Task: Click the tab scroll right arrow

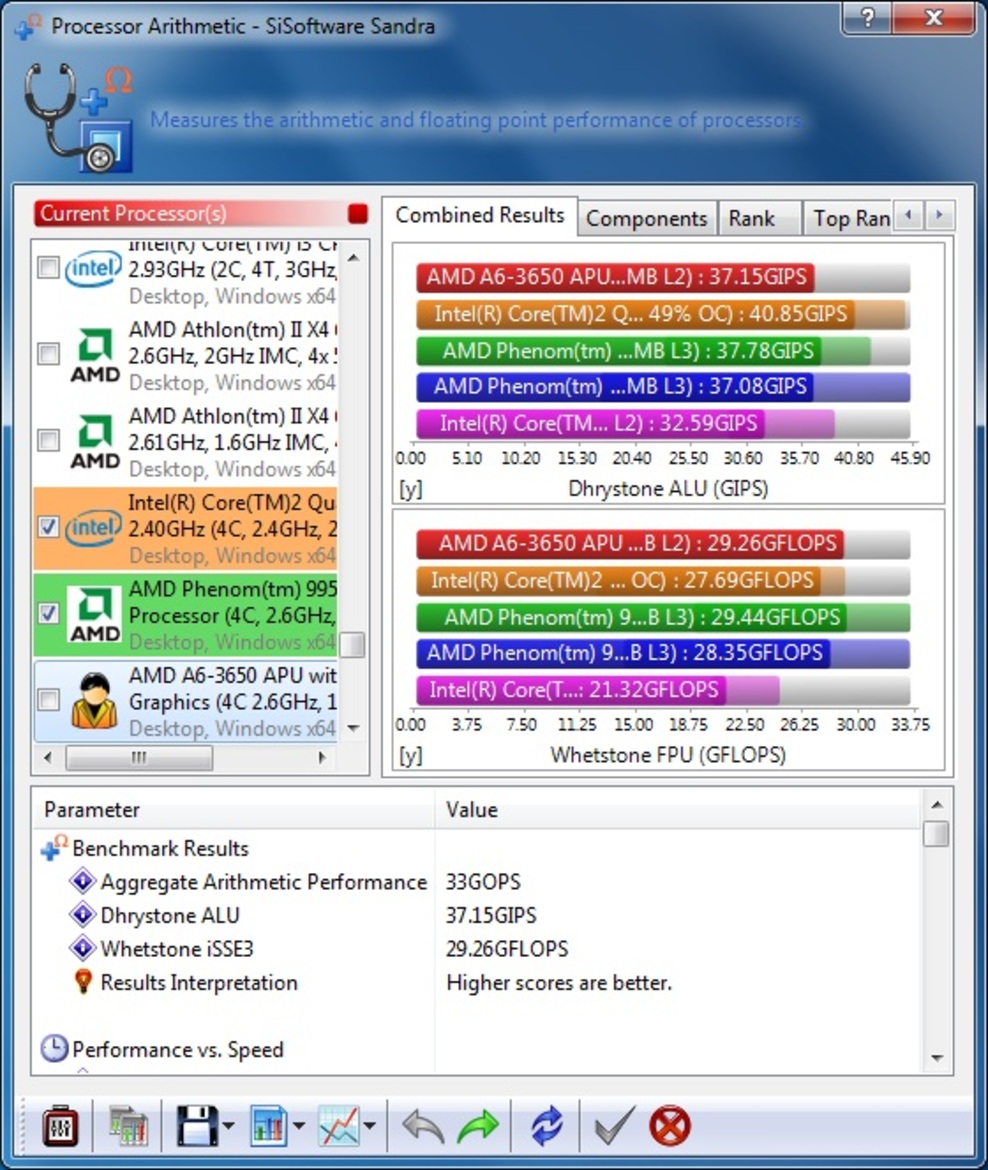Action: point(939,216)
